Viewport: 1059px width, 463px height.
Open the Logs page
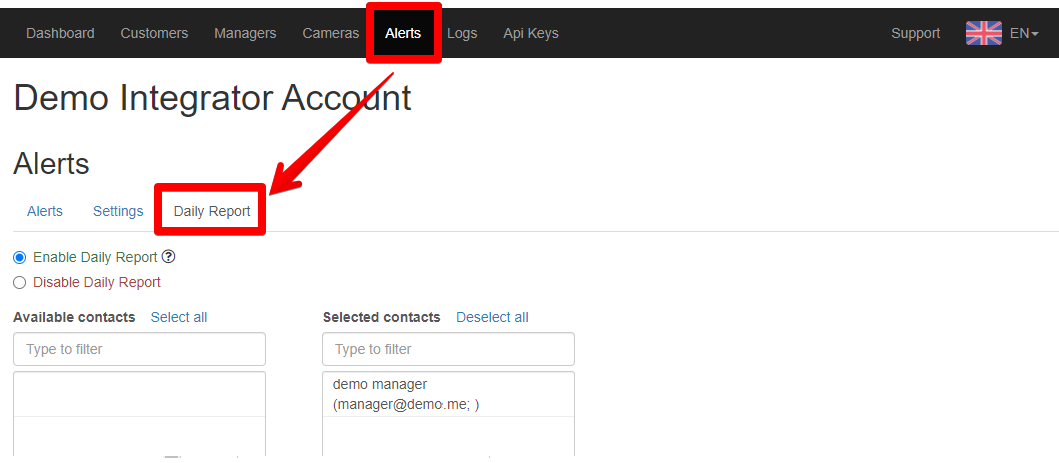462,33
